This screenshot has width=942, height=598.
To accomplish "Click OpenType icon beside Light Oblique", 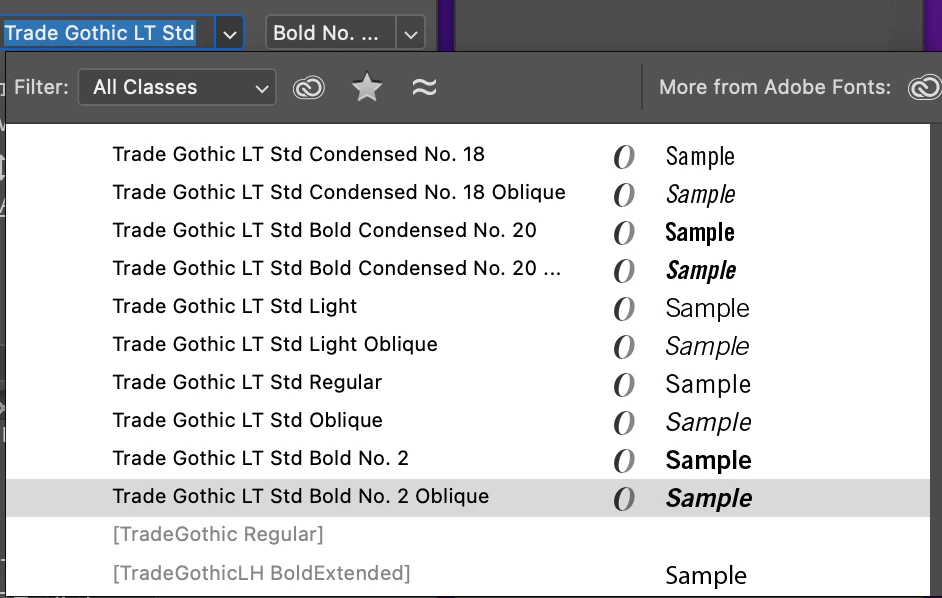I will click(624, 346).
